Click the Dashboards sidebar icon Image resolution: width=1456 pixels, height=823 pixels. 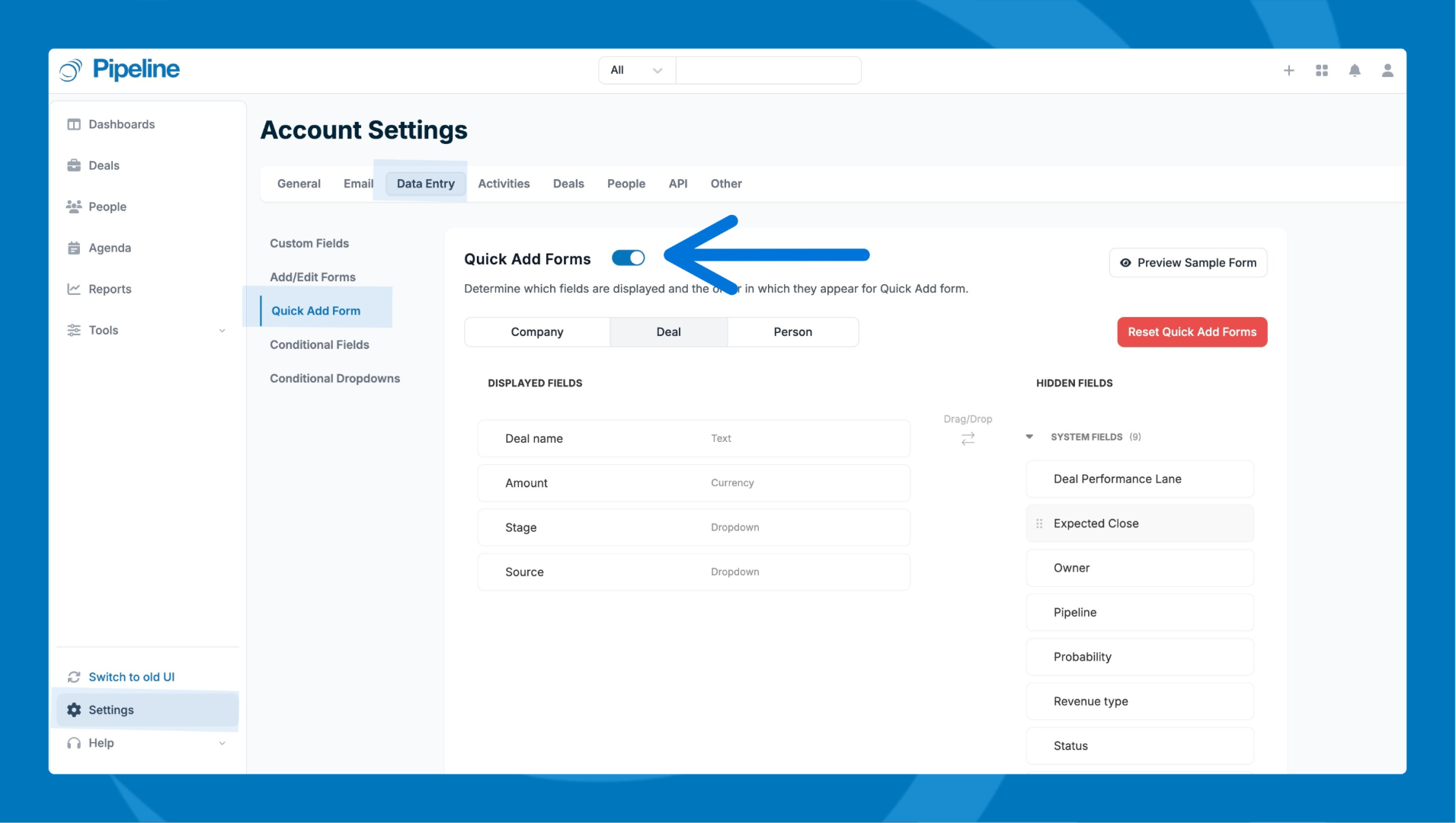pyautogui.click(x=74, y=124)
